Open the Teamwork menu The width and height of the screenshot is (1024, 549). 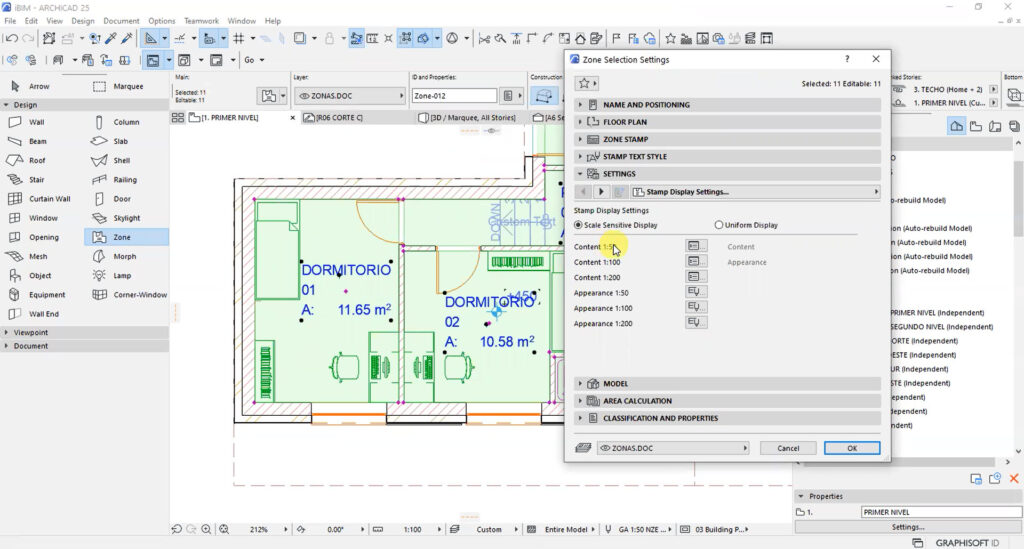tap(201, 21)
